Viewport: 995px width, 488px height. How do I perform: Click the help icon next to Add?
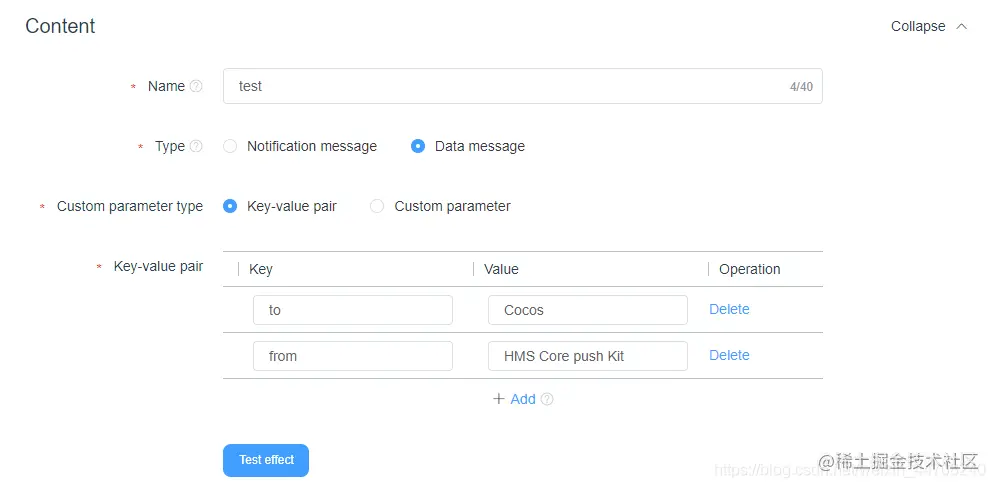[547, 399]
